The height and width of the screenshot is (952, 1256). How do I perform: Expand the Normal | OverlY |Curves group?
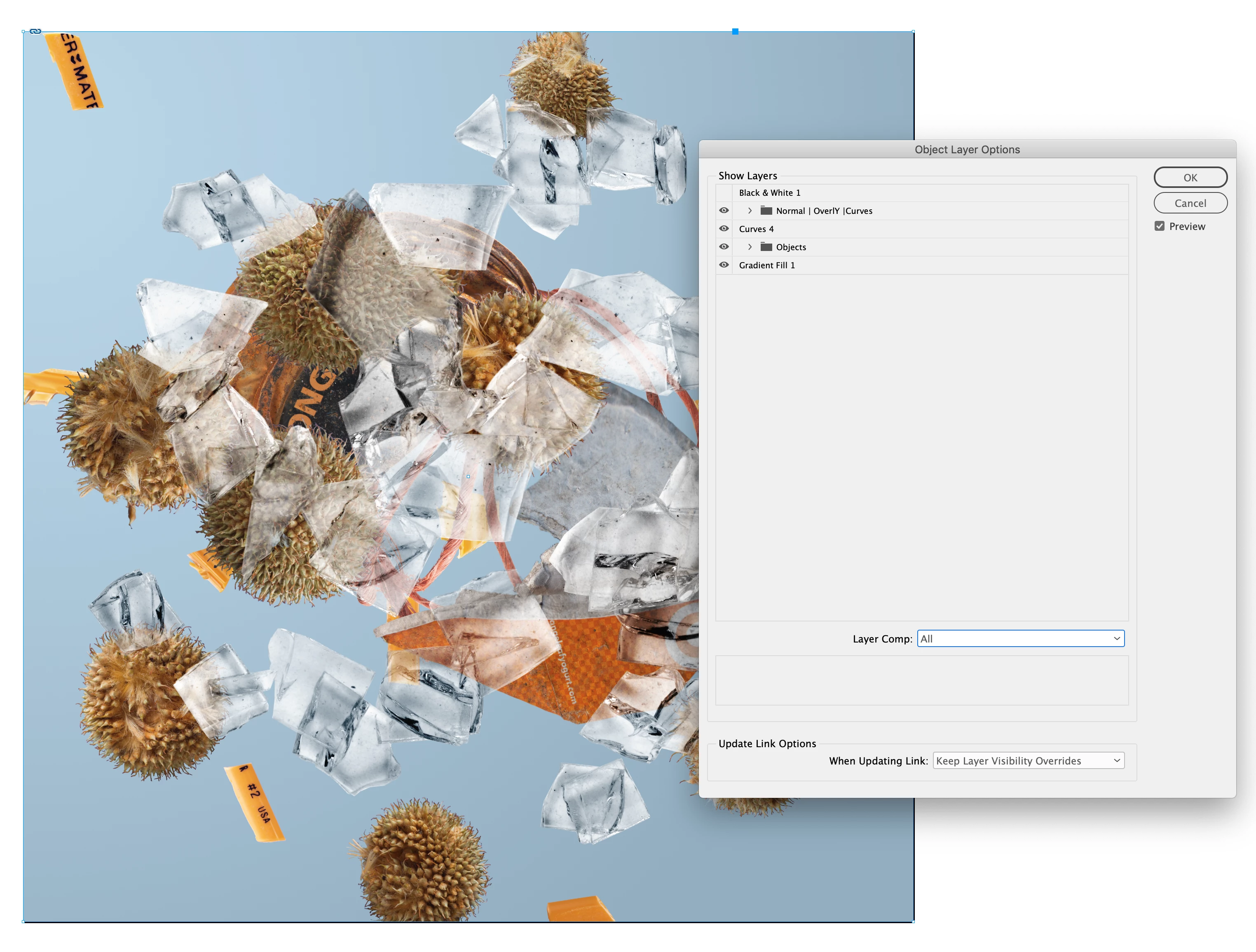click(750, 211)
